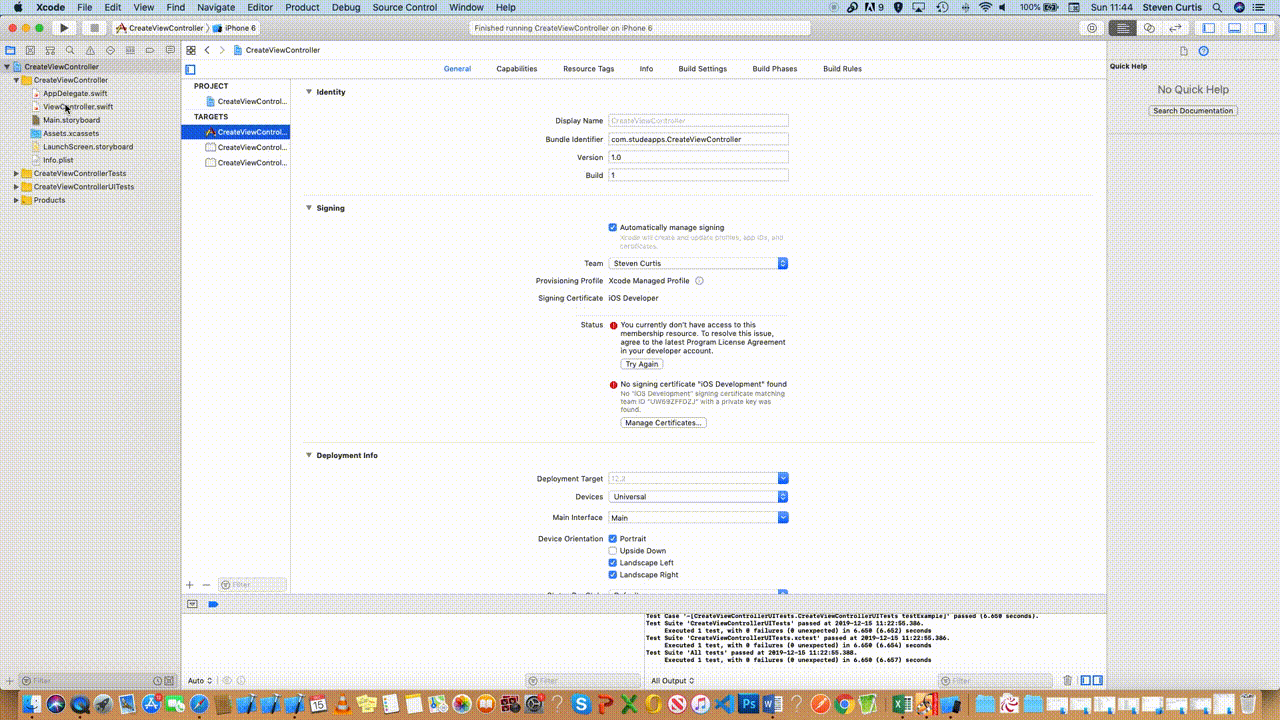Screen dimensions: 1280x720
Task: Select AppDelegate.swift in navigator
Action: pos(75,94)
